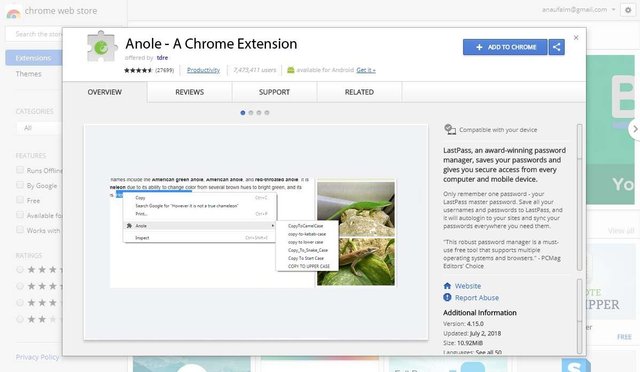Screen dimensions: 640x372
Task: Toggle the Available for Android checkbox
Action: click(20, 215)
